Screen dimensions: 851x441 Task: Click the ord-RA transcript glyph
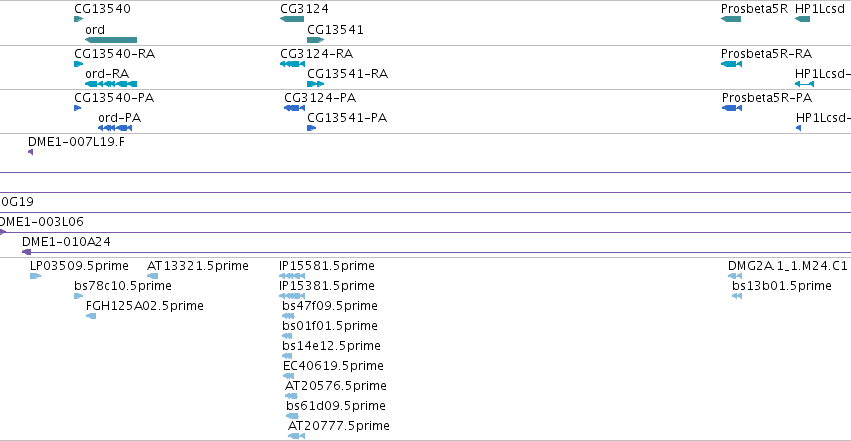click(x=111, y=84)
